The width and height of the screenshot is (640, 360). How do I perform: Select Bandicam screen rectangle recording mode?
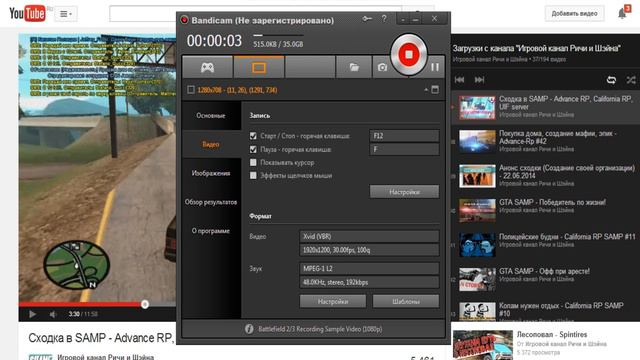259,67
